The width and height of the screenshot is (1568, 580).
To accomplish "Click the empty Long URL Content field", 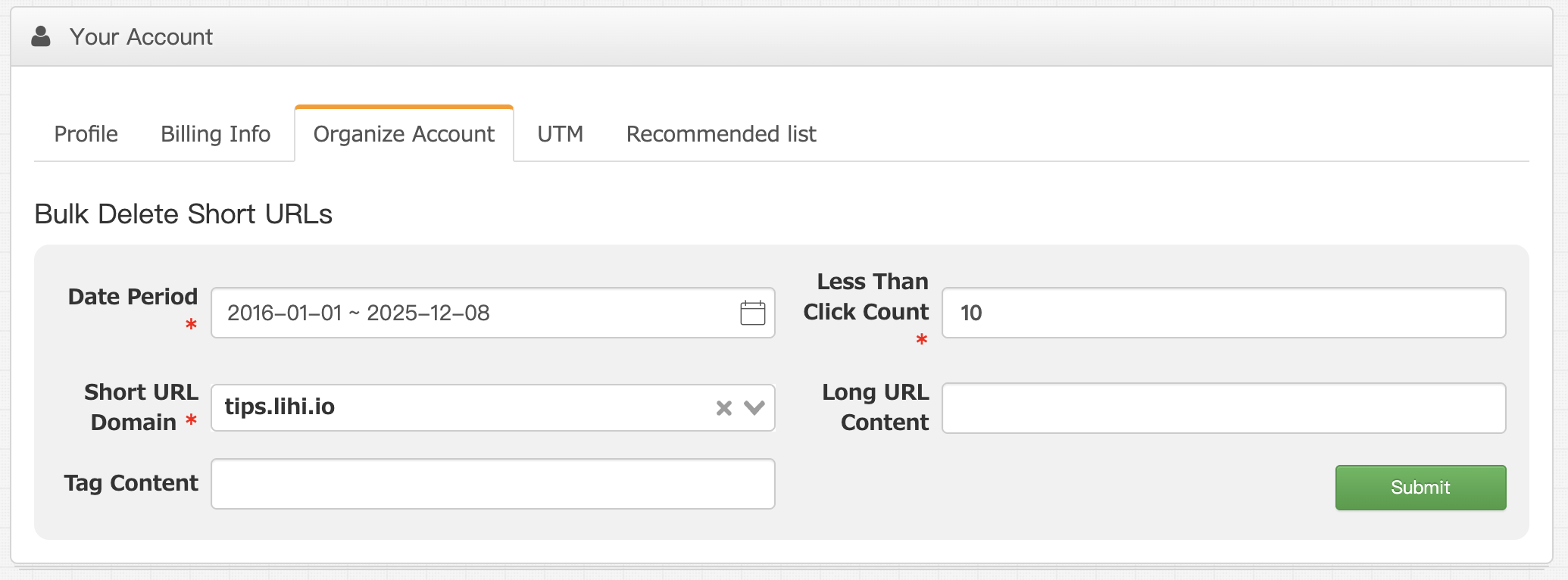I will click(1223, 408).
